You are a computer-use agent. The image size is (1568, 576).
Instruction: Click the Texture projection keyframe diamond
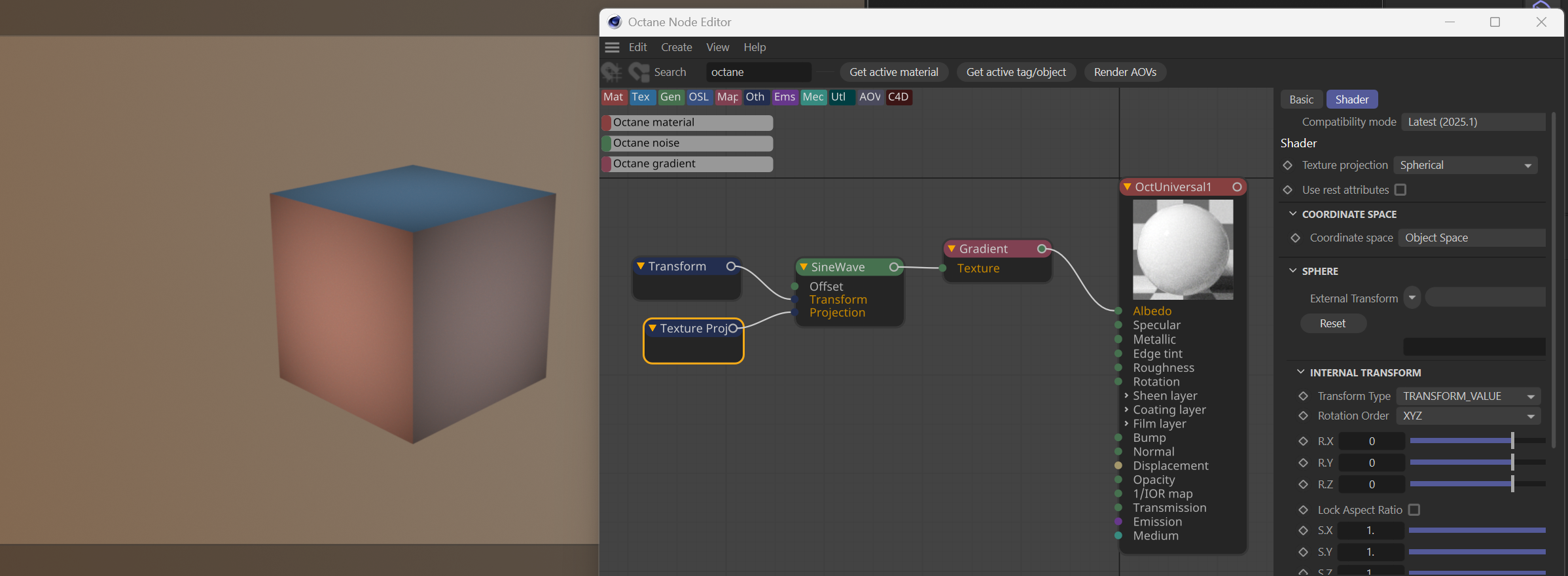click(x=1287, y=166)
